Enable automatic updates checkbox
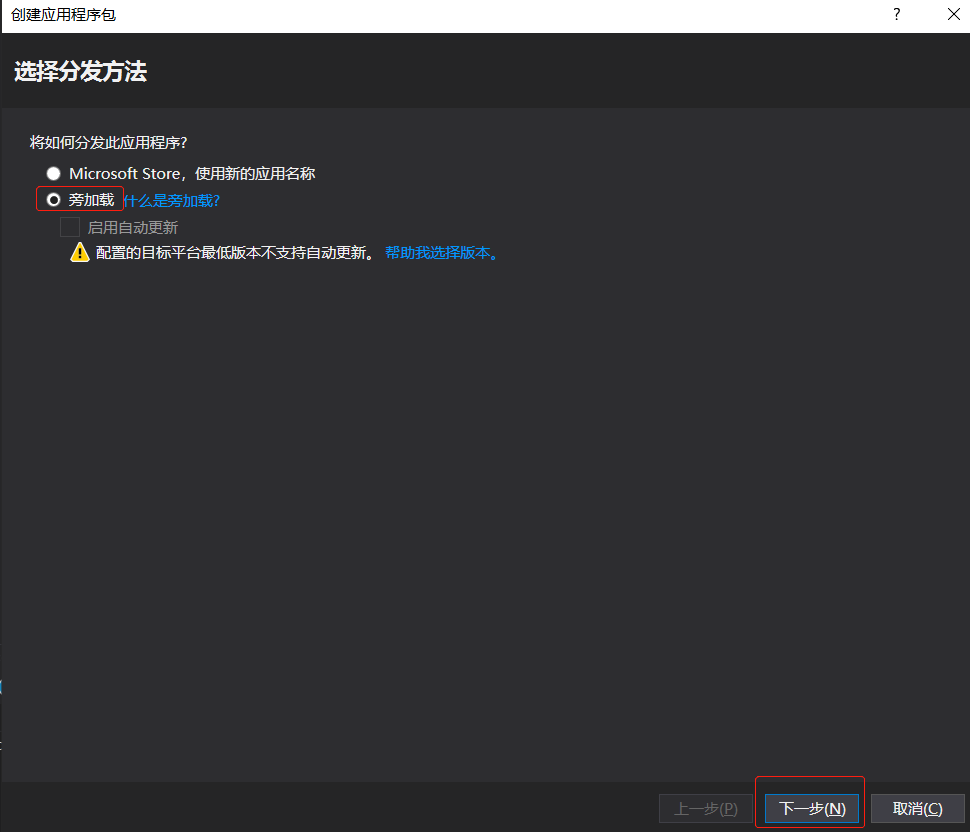Screen dimensions: 970x832 69,226
